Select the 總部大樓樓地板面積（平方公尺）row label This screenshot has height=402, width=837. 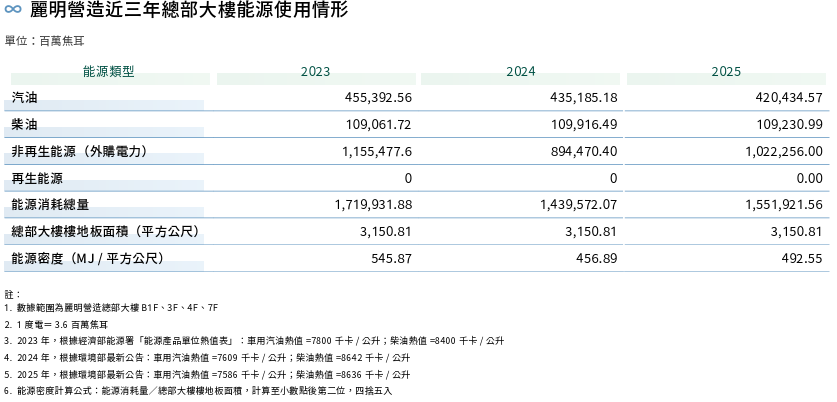[x=105, y=231]
